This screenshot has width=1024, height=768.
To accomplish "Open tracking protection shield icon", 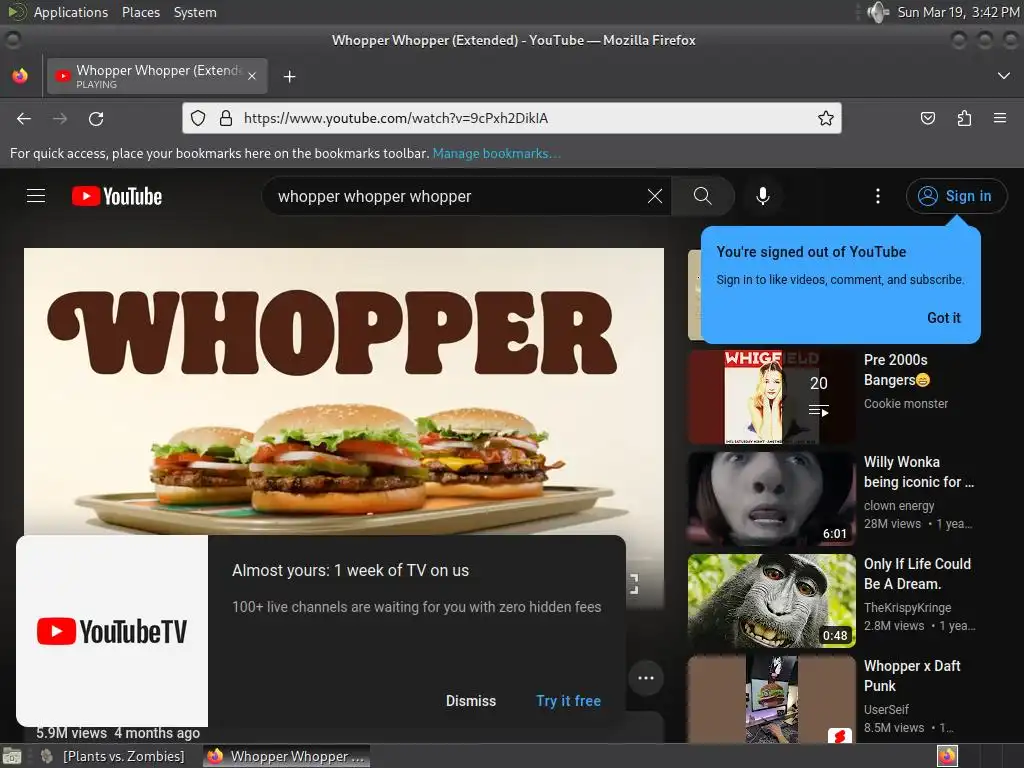I will point(198,118).
